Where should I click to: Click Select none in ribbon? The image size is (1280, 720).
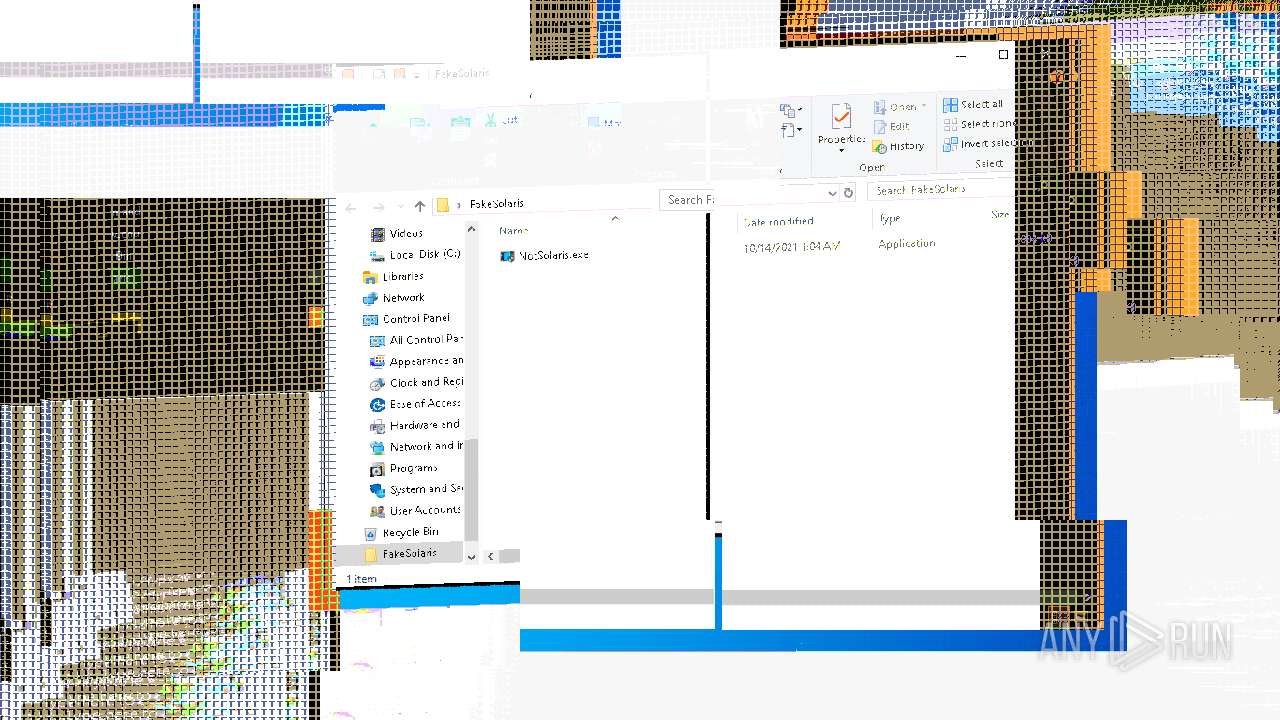point(978,124)
